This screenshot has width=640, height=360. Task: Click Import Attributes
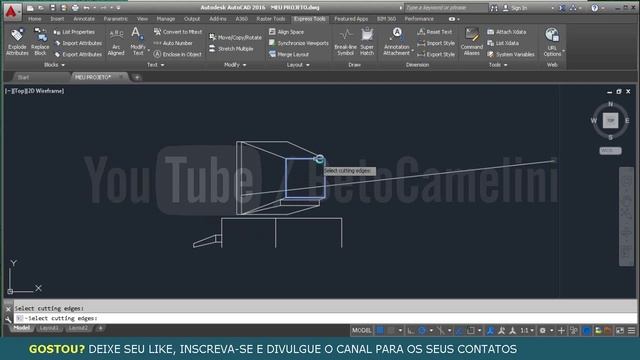[78, 43]
